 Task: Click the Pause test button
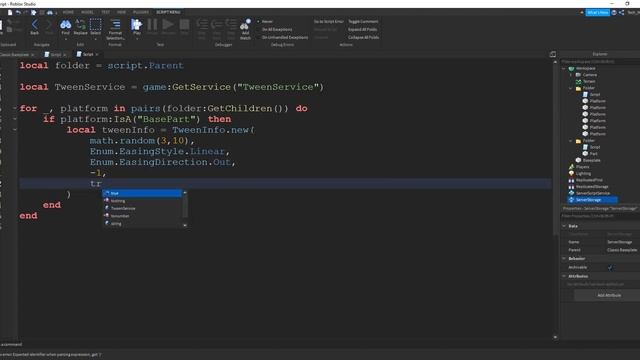(x=152, y=25)
